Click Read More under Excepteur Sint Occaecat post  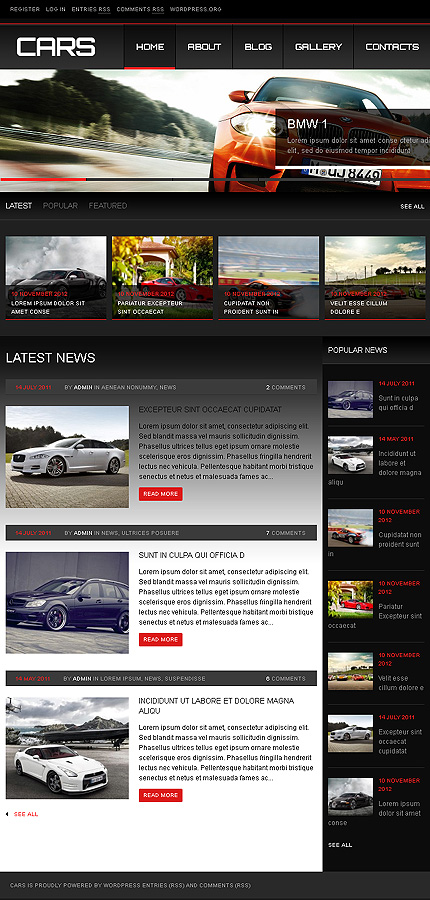(x=161, y=494)
